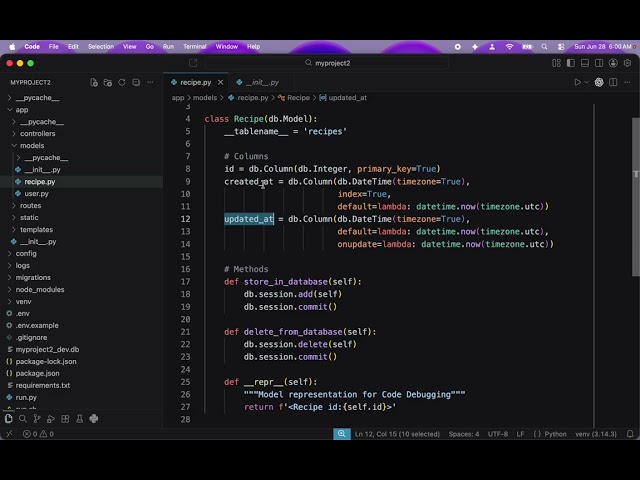640x480 pixels.
Task: Click the Ln 12, Col 15 cursor position
Action: [397, 434]
